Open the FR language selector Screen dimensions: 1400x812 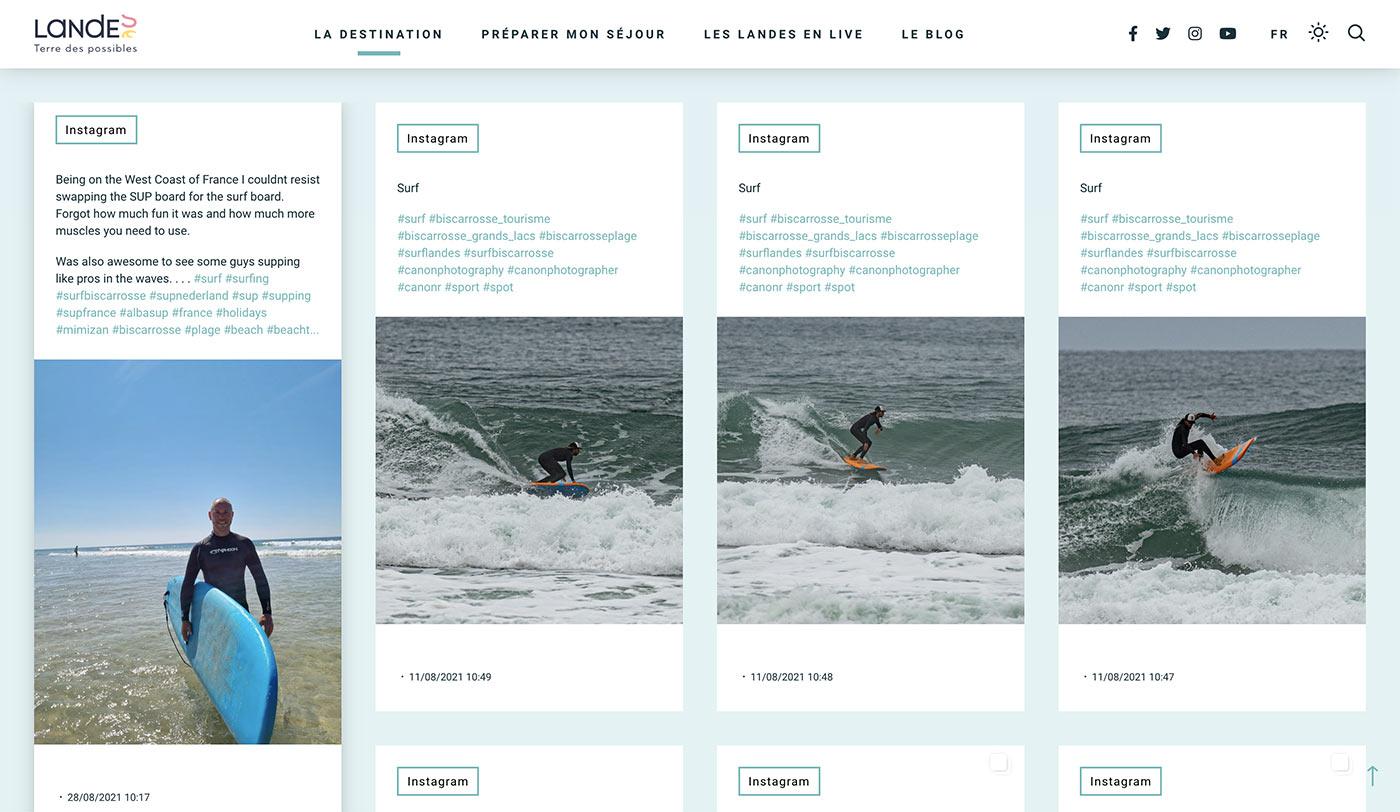[1280, 34]
